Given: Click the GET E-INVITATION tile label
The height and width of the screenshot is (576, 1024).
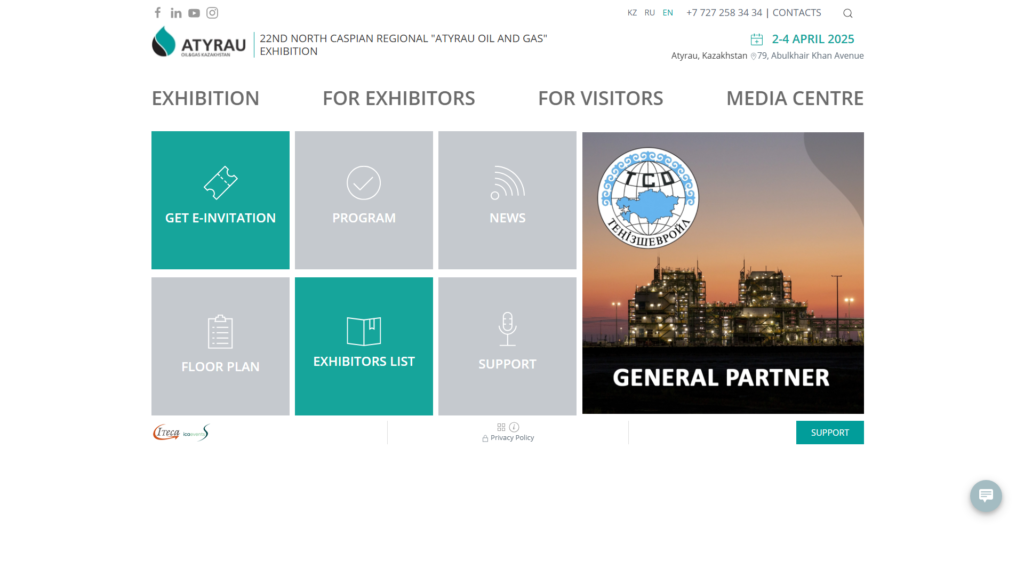Looking at the screenshot, I should pos(220,218).
